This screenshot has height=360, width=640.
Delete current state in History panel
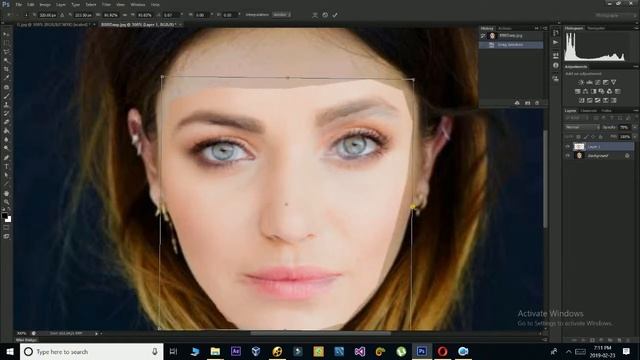coord(537,103)
